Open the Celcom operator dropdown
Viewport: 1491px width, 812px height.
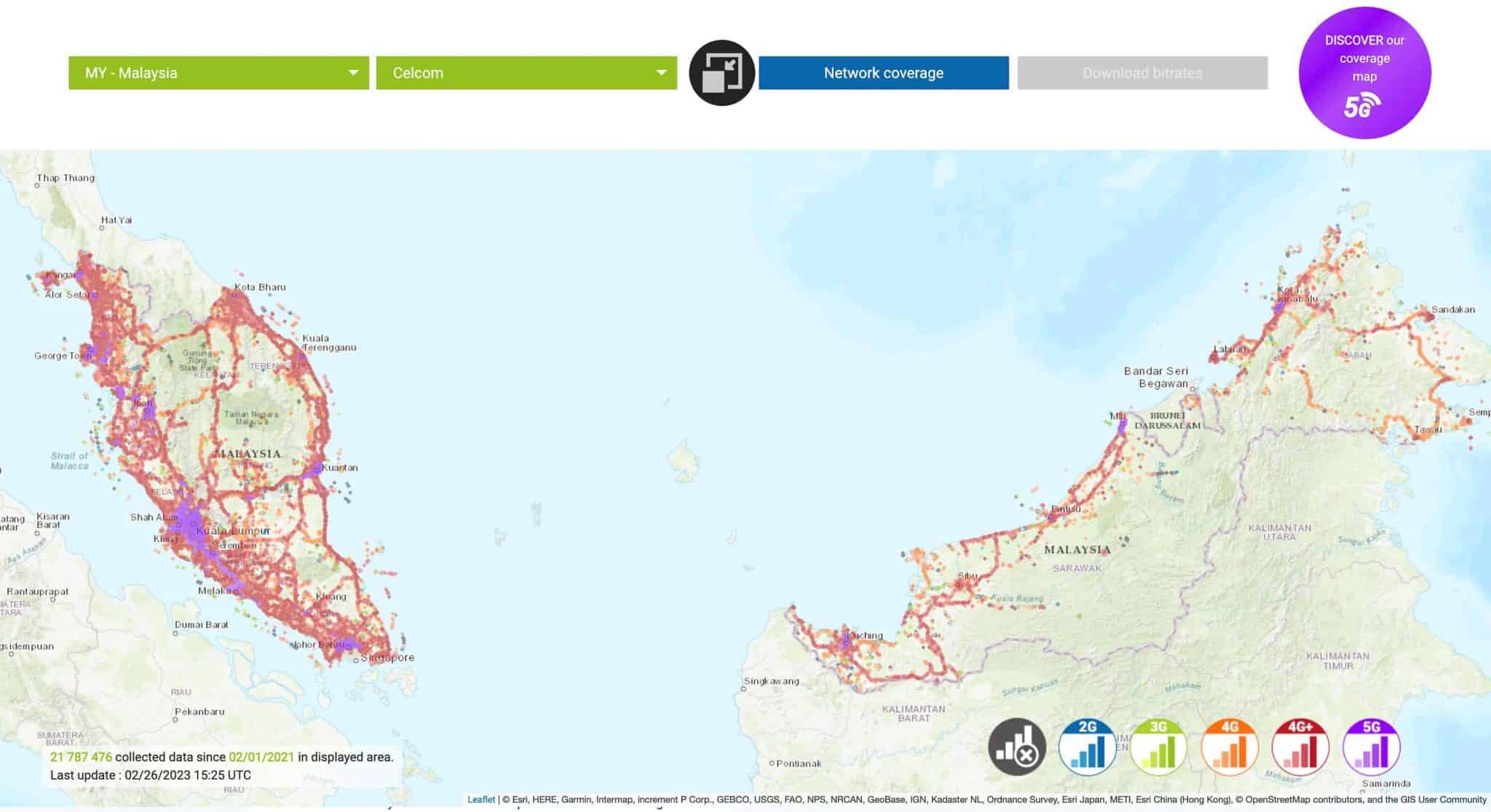(510, 73)
